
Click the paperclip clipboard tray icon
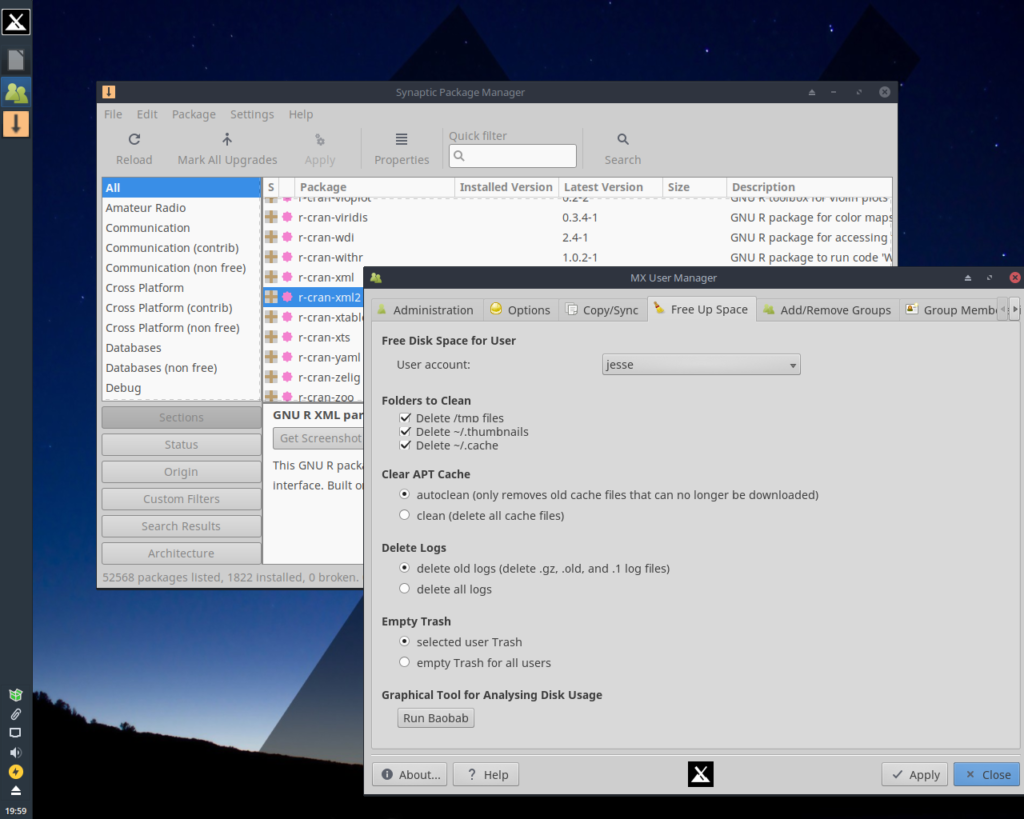(x=16, y=714)
